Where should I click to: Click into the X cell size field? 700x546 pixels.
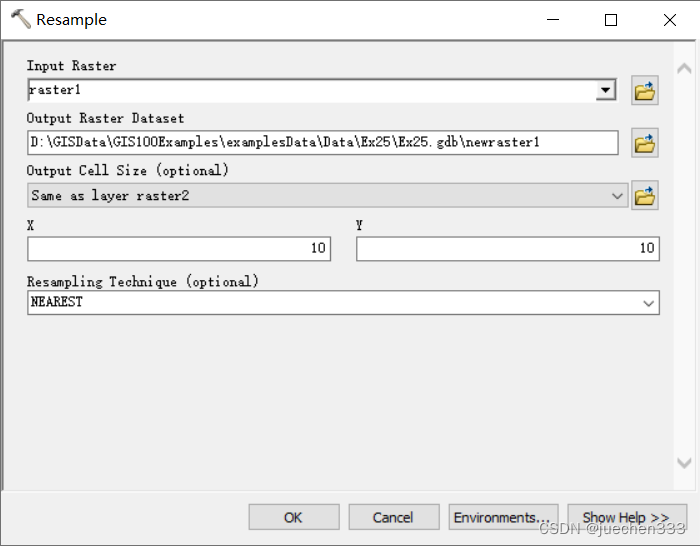[x=179, y=248]
